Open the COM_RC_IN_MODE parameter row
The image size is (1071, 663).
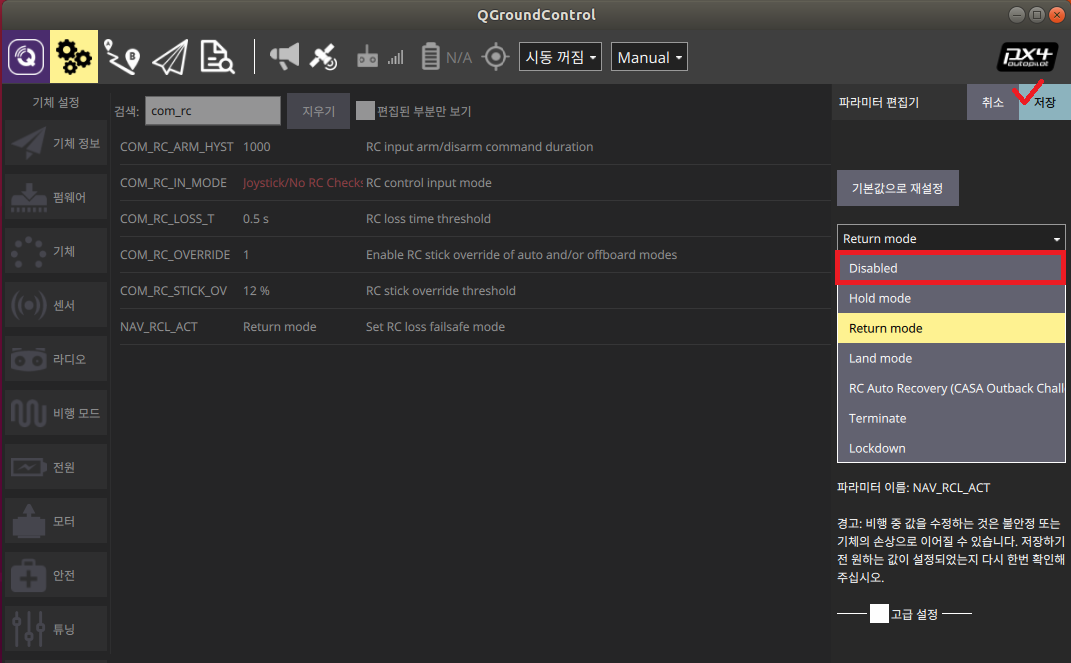[x=475, y=182]
